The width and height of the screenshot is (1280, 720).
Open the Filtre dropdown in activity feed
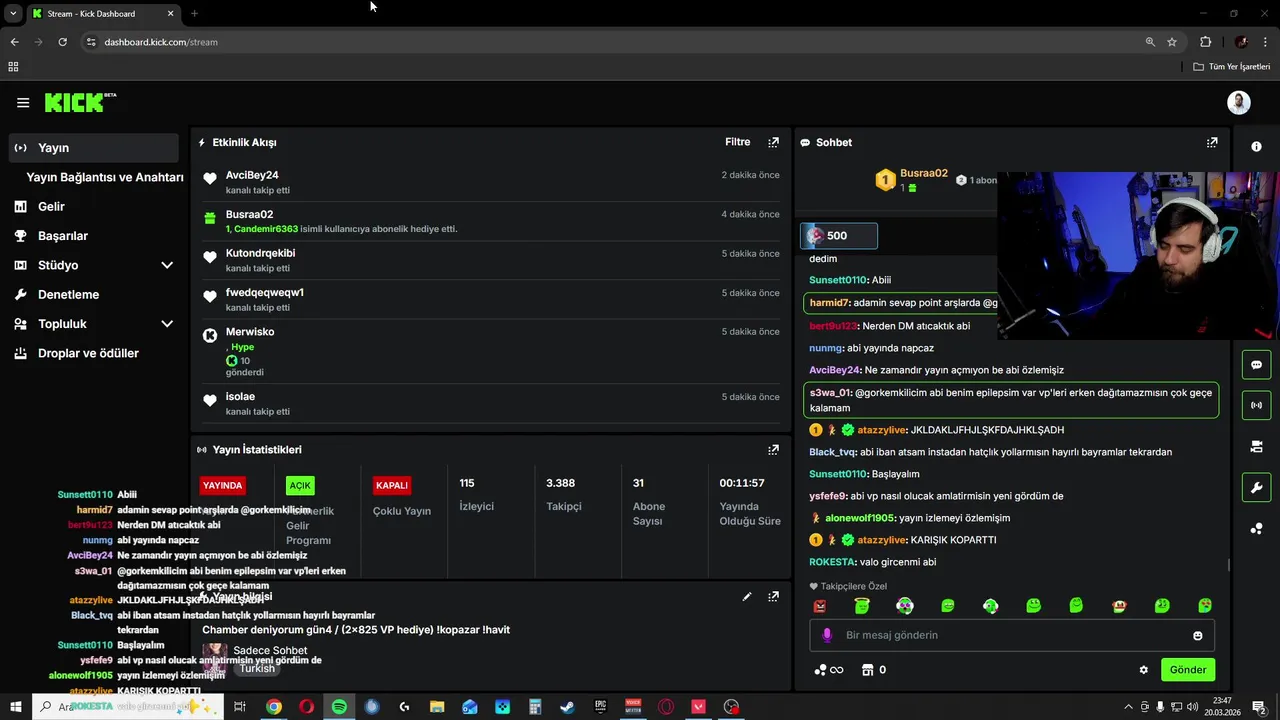737,142
